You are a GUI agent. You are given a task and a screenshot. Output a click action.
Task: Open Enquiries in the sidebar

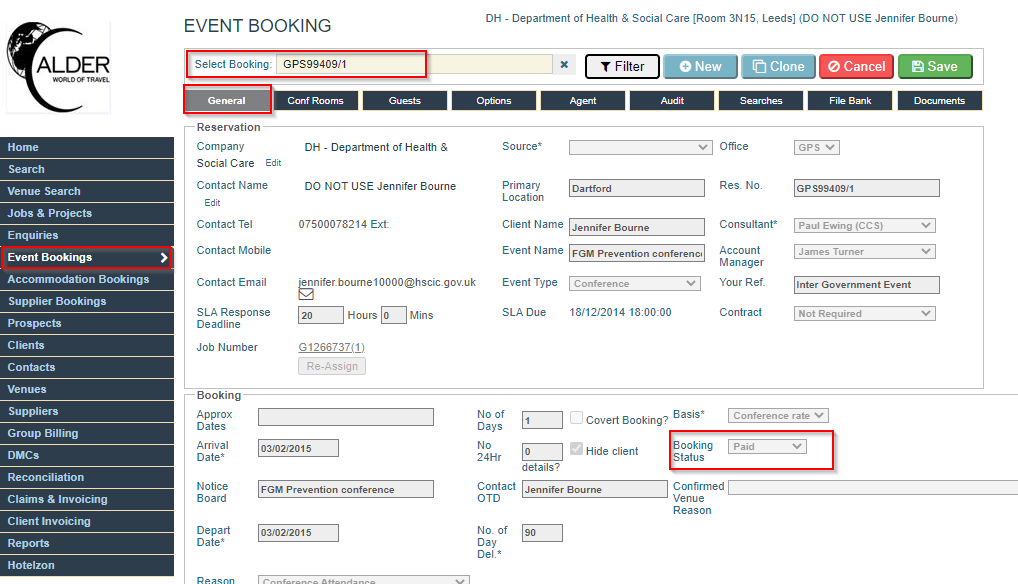pyautogui.click(x=87, y=236)
